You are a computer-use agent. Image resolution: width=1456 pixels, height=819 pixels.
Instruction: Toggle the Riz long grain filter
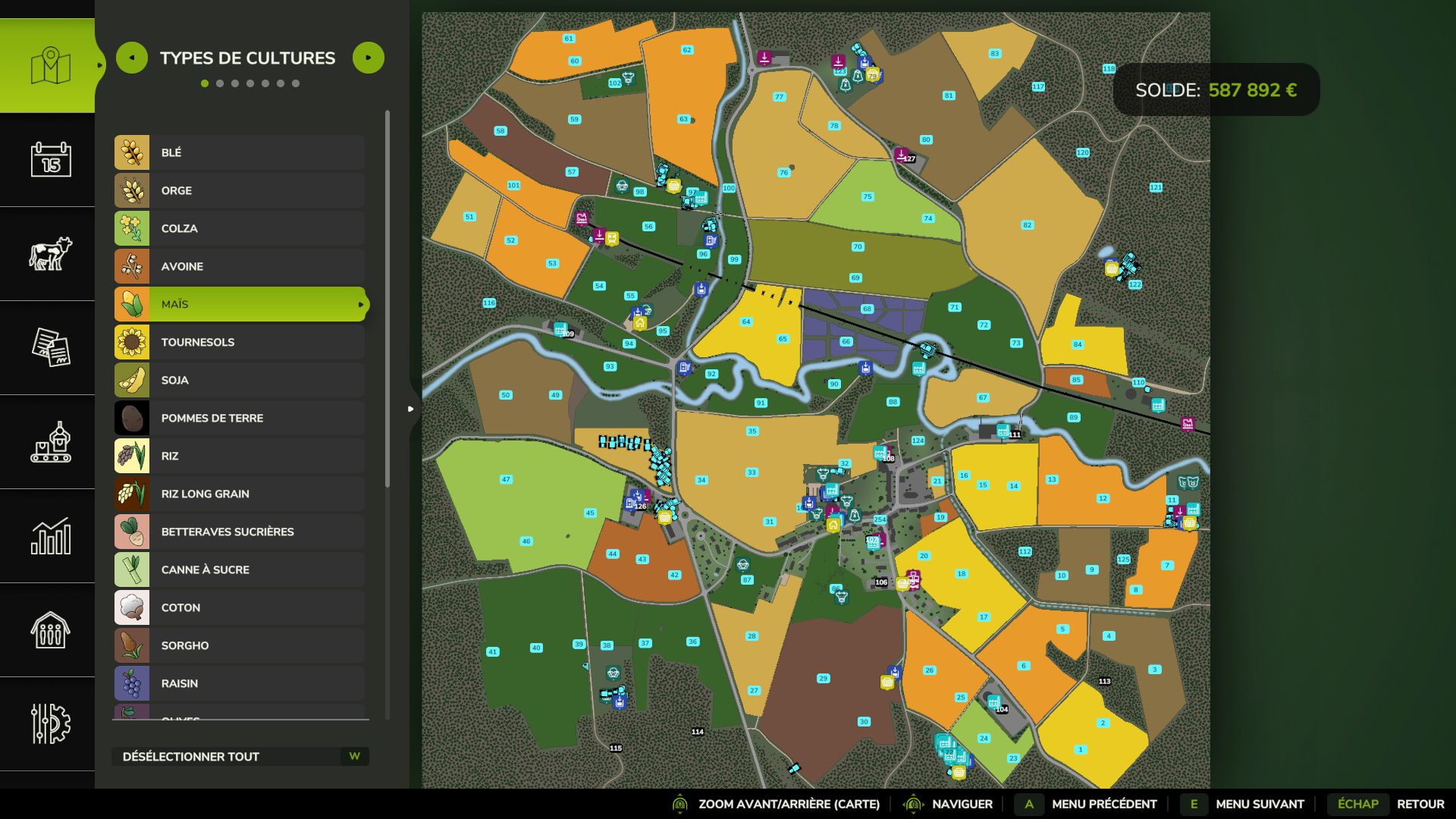coord(240,494)
